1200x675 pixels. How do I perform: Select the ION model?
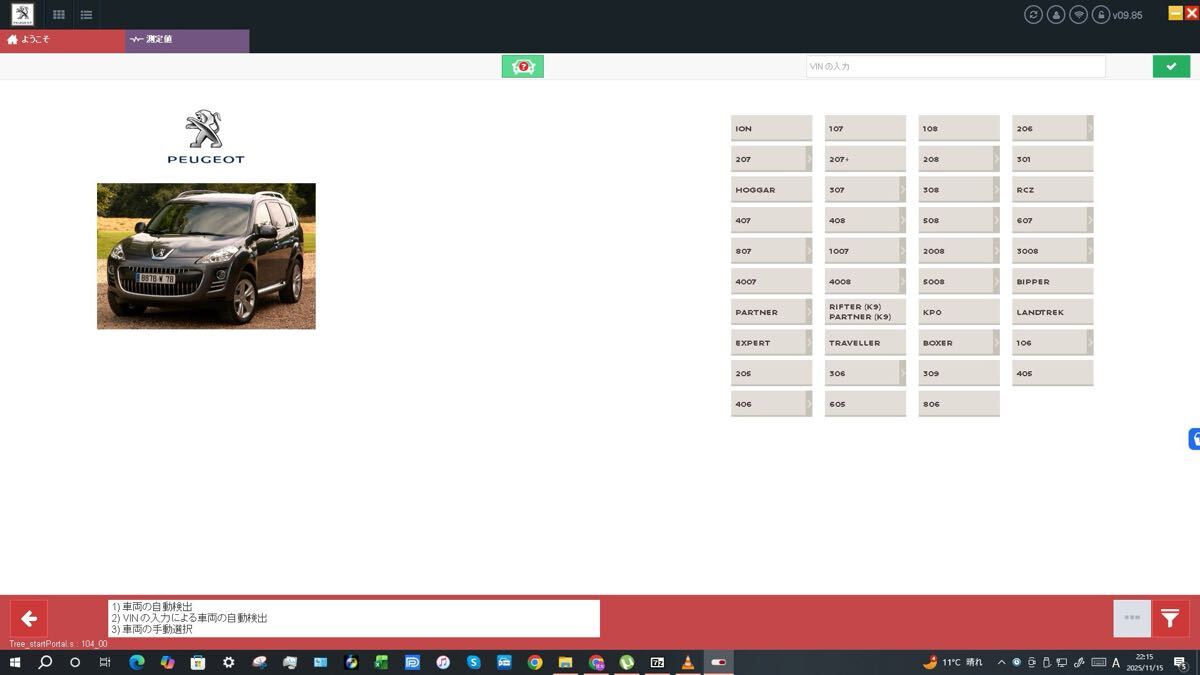(771, 129)
